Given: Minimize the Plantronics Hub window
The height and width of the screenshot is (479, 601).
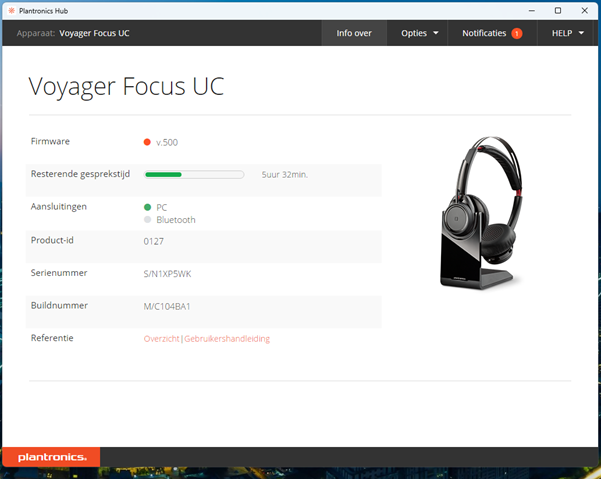Looking at the screenshot, I should [x=532, y=11].
